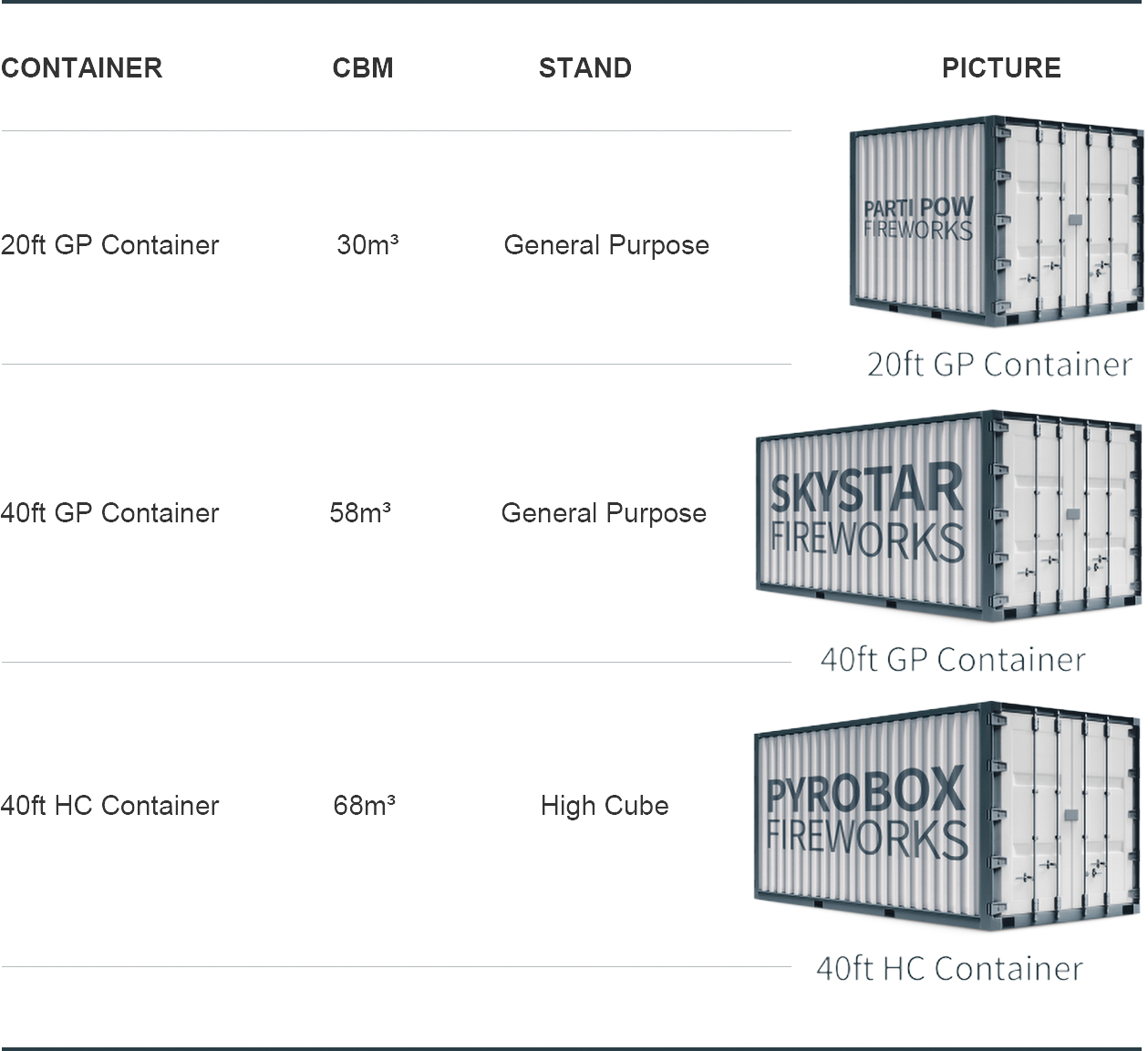
Task: Click the 40ft HC Container picture caption
Action: tap(949, 968)
